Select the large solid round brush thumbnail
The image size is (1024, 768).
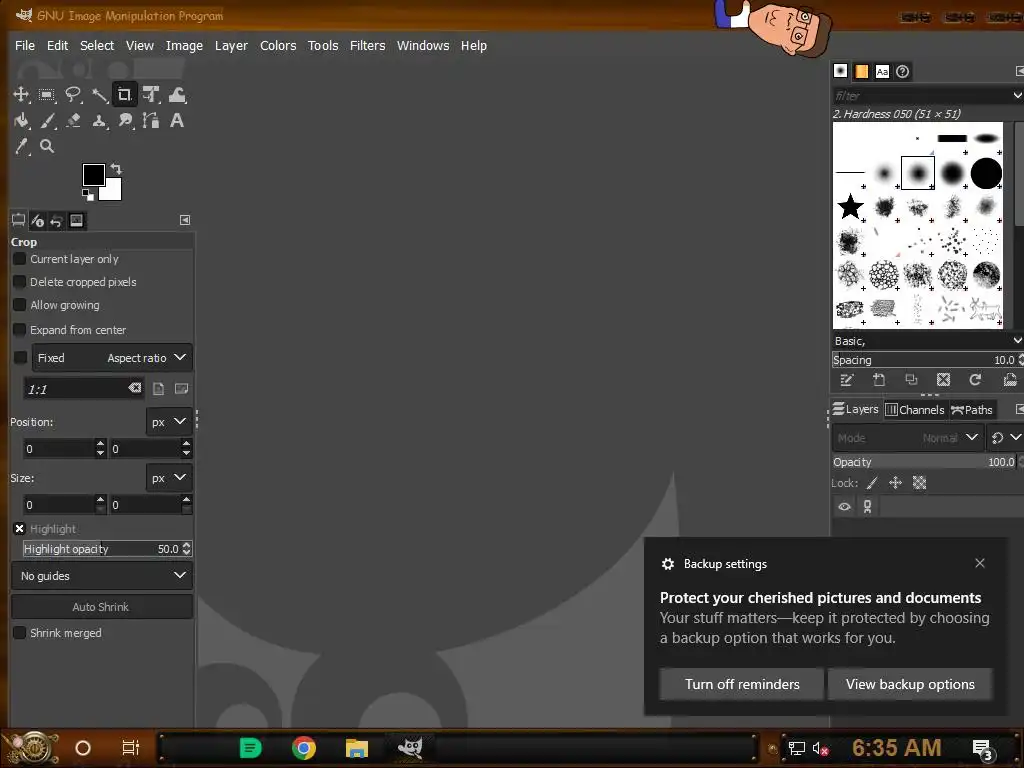(x=986, y=173)
